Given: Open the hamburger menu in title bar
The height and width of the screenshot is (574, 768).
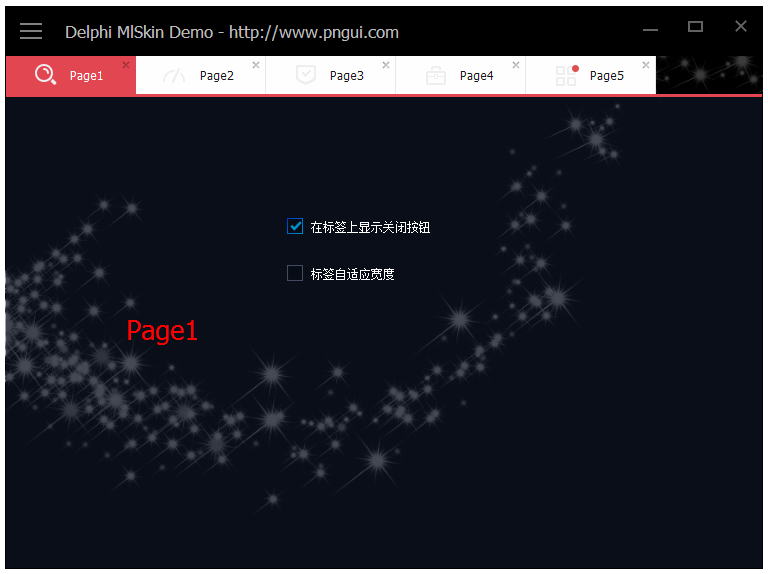Looking at the screenshot, I should (x=31, y=31).
